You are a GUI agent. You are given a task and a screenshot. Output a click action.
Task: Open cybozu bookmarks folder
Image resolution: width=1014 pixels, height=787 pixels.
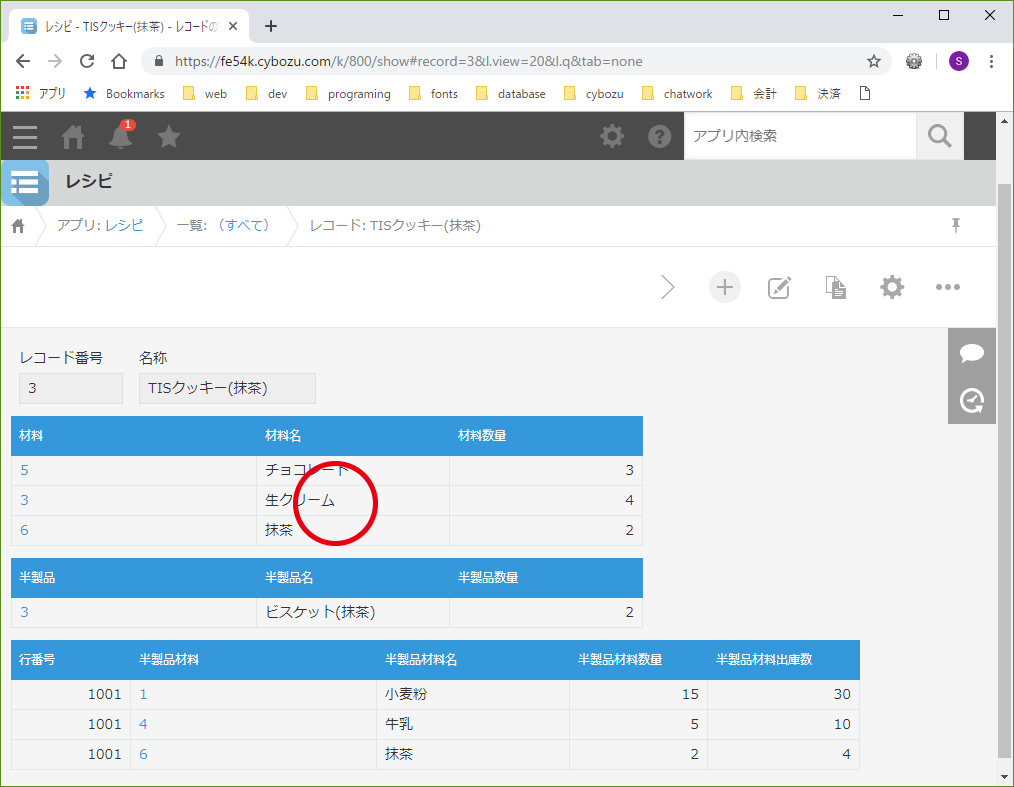click(x=594, y=94)
